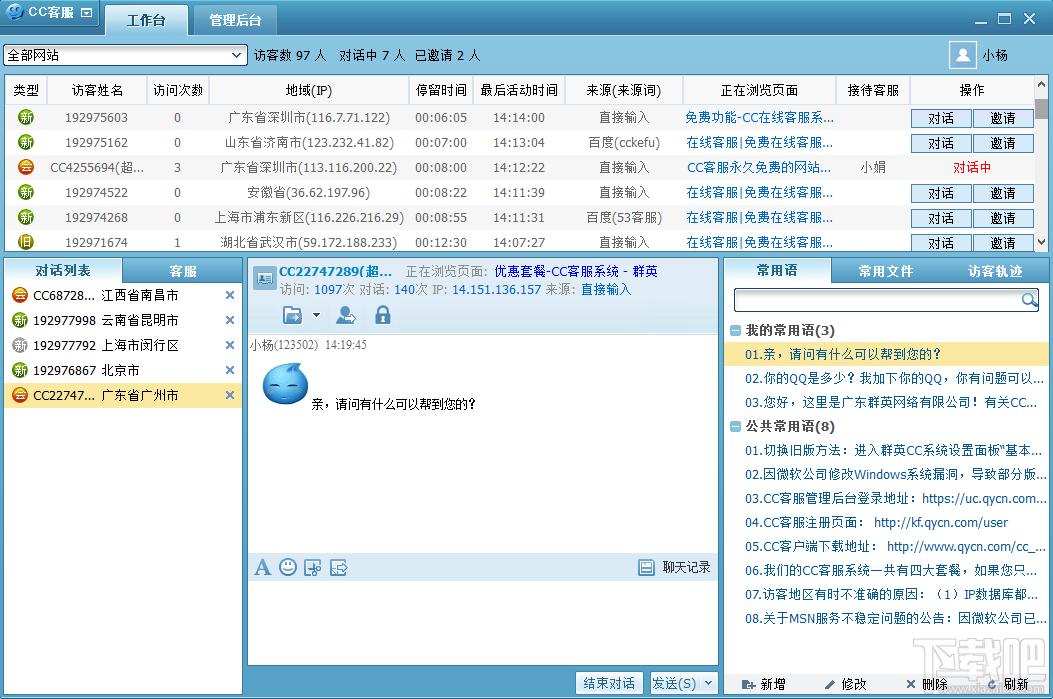Select conversation 192977998 云南省昆明市
The width and height of the screenshot is (1053, 699).
click(123, 320)
